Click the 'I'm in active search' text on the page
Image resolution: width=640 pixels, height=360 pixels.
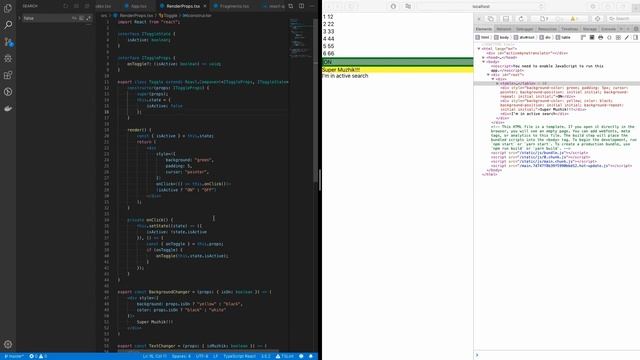(345, 76)
